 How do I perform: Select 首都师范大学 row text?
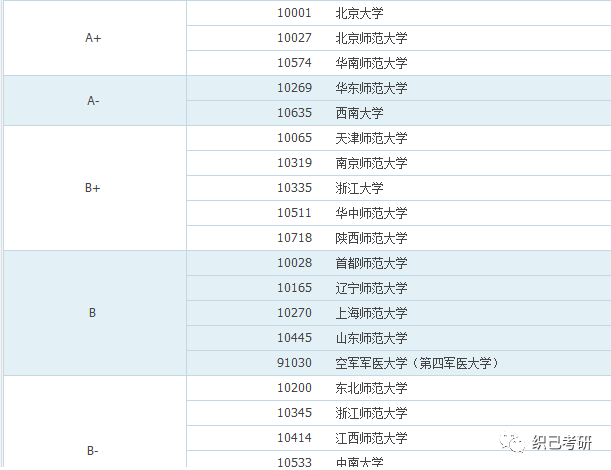point(371,263)
